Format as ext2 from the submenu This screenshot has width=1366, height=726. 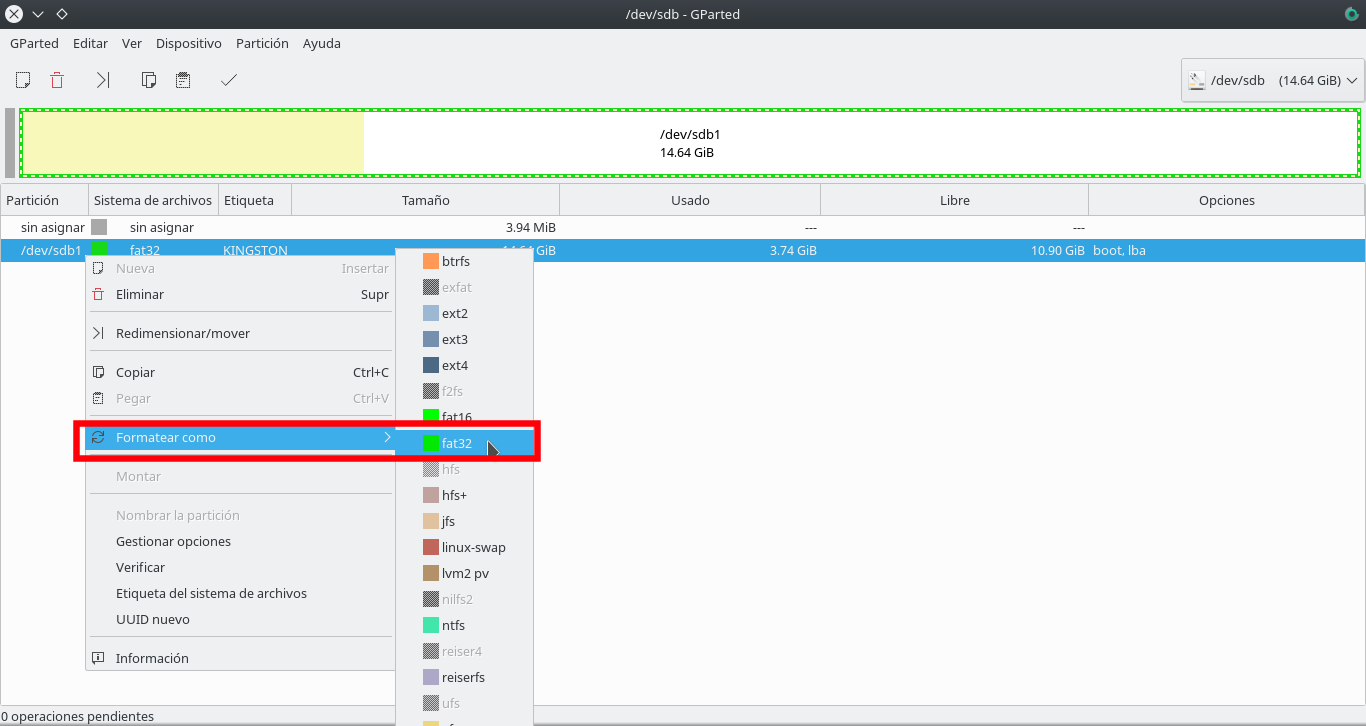click(465, 313)
